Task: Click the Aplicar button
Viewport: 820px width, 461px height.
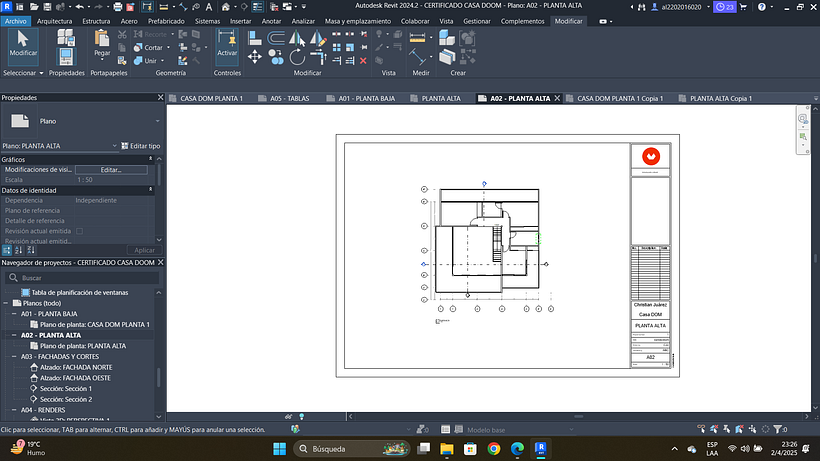Action: pos(144,250)
